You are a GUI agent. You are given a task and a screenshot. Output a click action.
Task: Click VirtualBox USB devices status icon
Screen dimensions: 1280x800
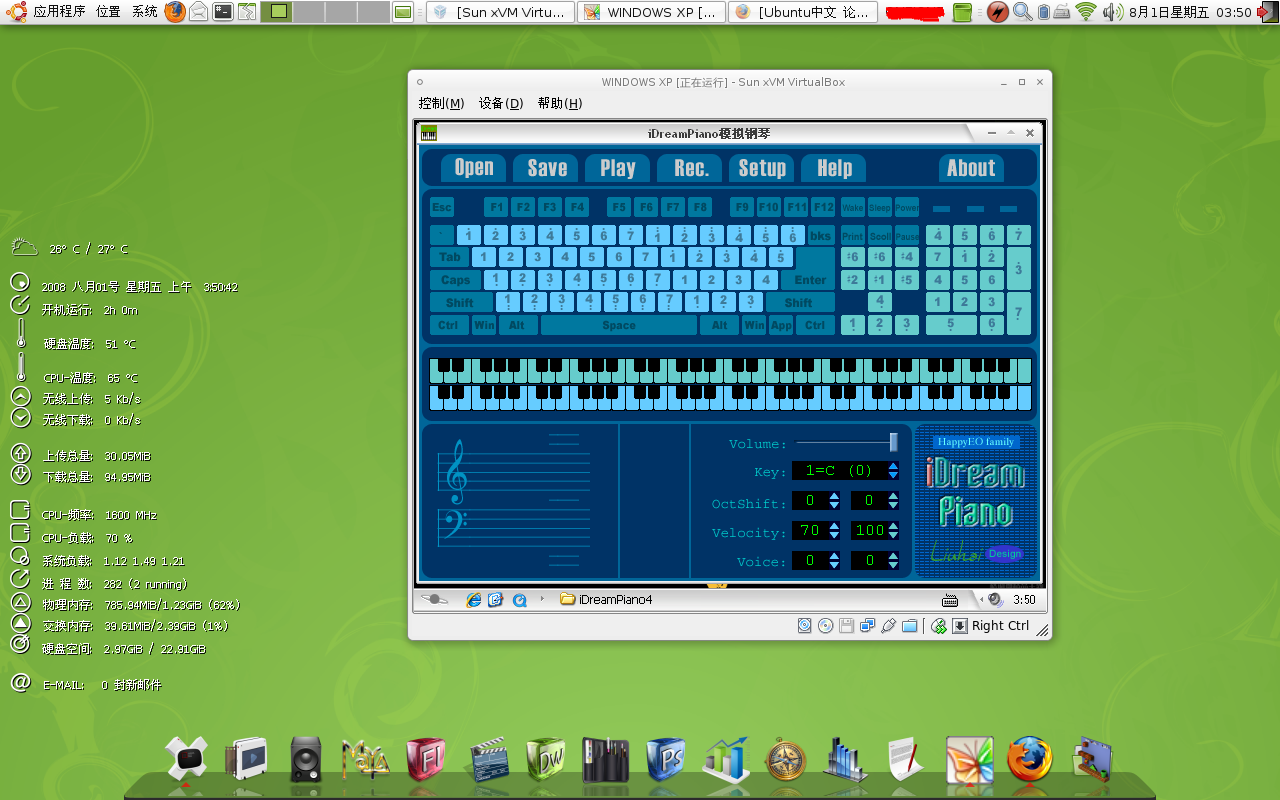[x=888, y=626]
